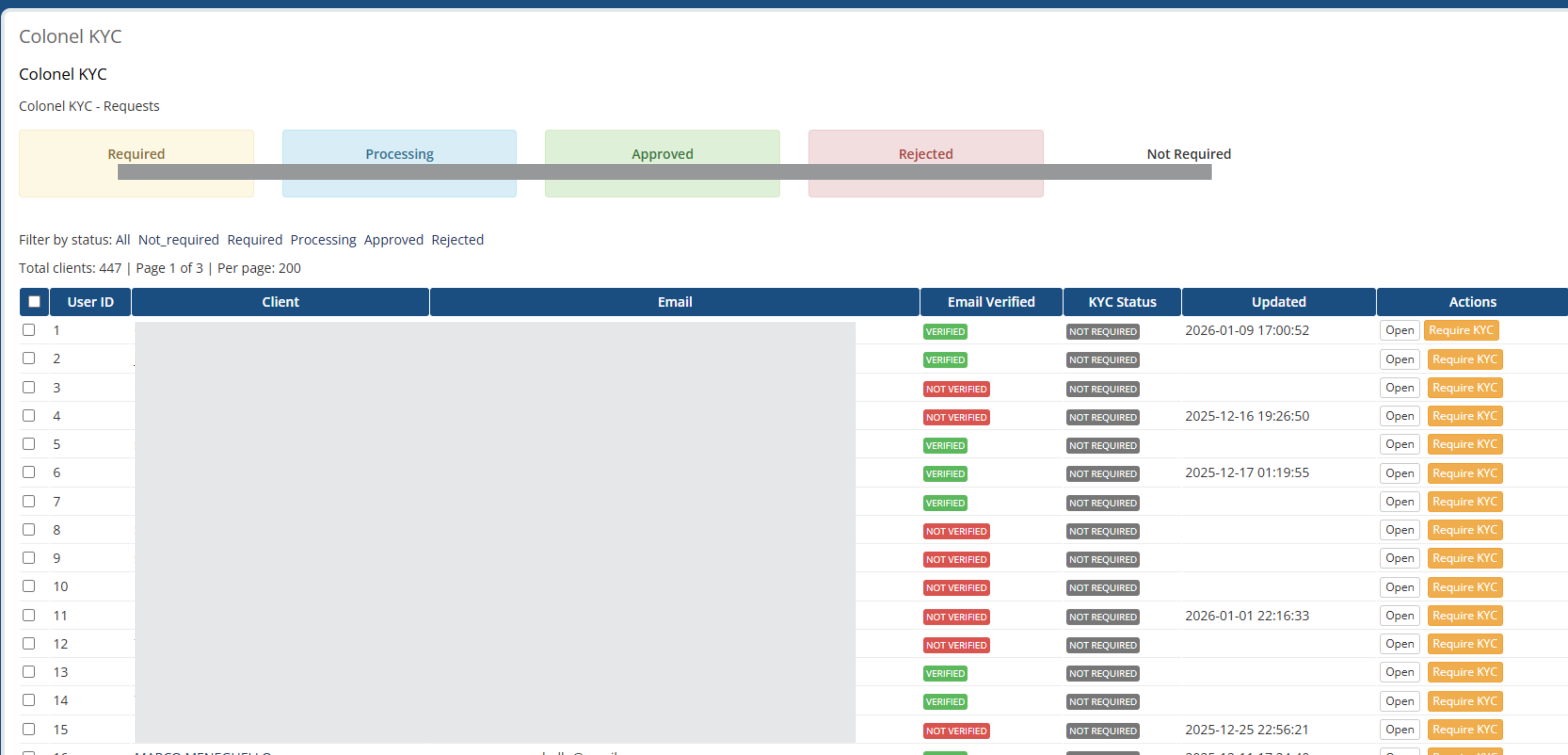
Task: Open the blue Processing summary card
Action: 399,153
